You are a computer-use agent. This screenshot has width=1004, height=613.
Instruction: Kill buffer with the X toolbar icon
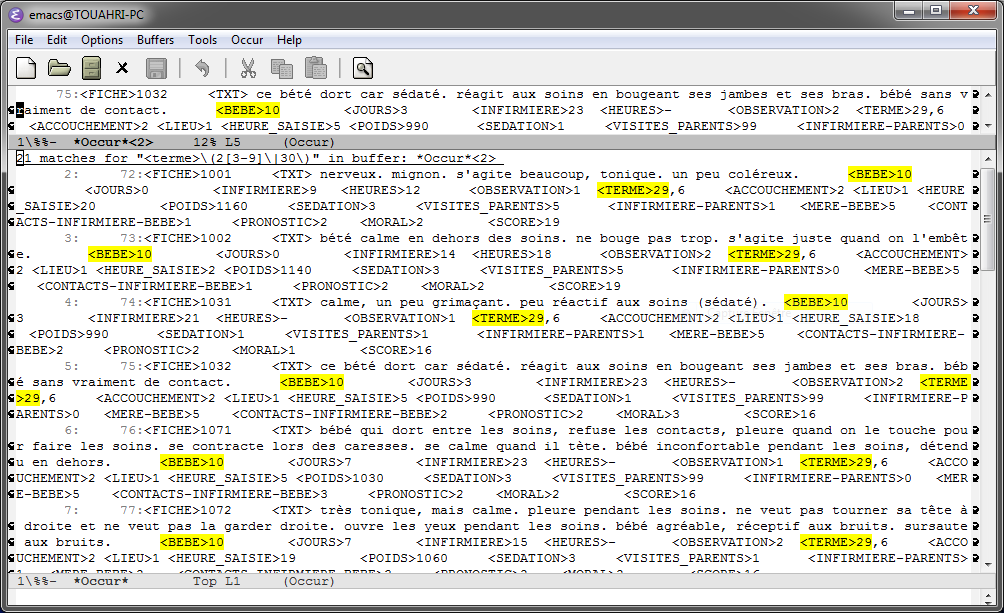pos(122,68)
